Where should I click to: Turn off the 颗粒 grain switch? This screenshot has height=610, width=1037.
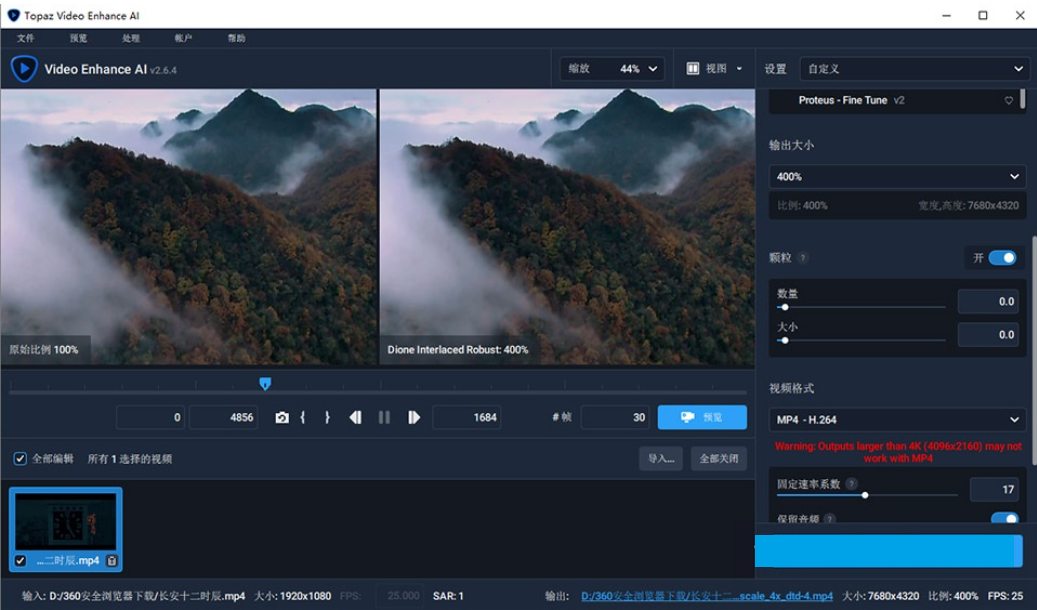[1002, 257]
